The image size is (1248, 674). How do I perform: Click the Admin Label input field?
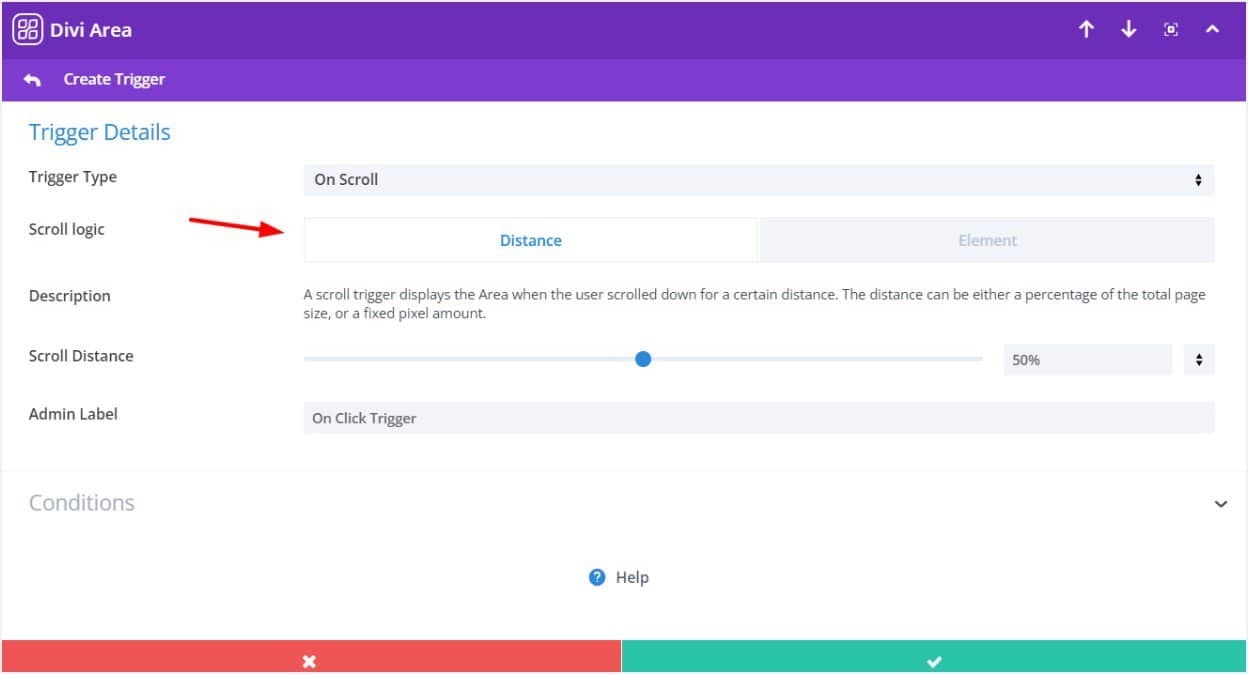759,418
